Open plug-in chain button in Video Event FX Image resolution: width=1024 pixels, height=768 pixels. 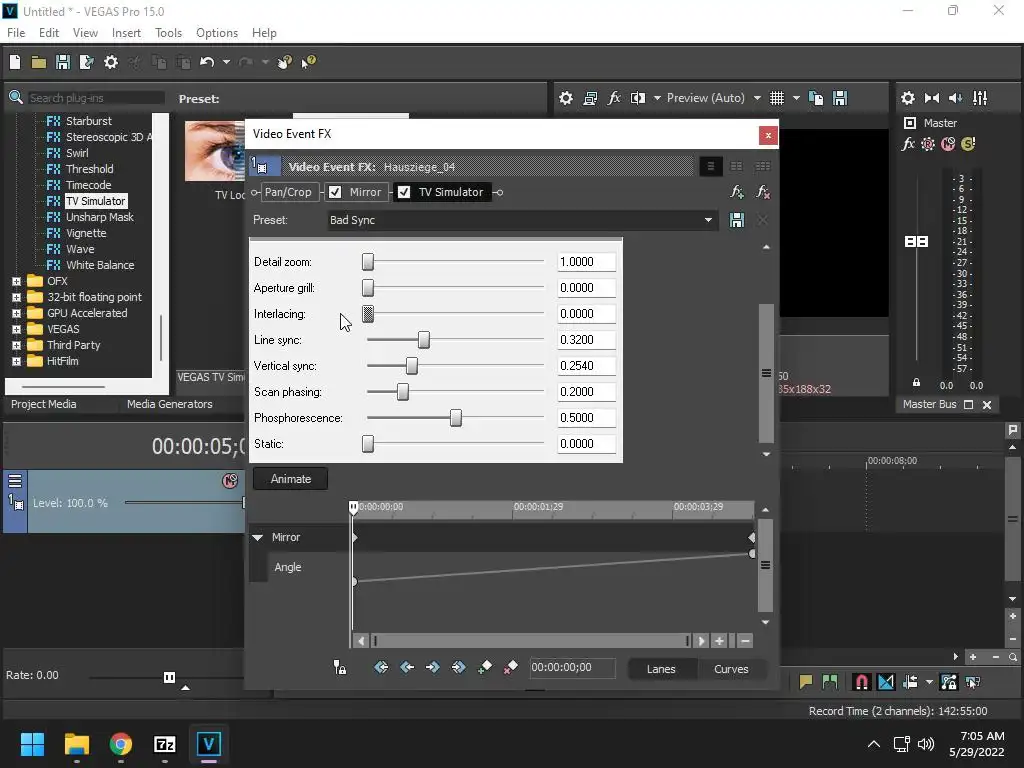[737, 192]
